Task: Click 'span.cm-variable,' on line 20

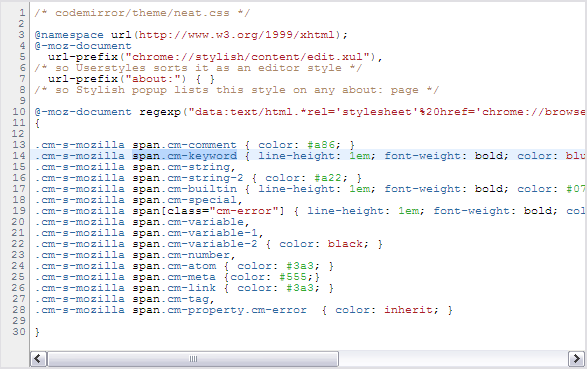Action: (x=191, y=222)
